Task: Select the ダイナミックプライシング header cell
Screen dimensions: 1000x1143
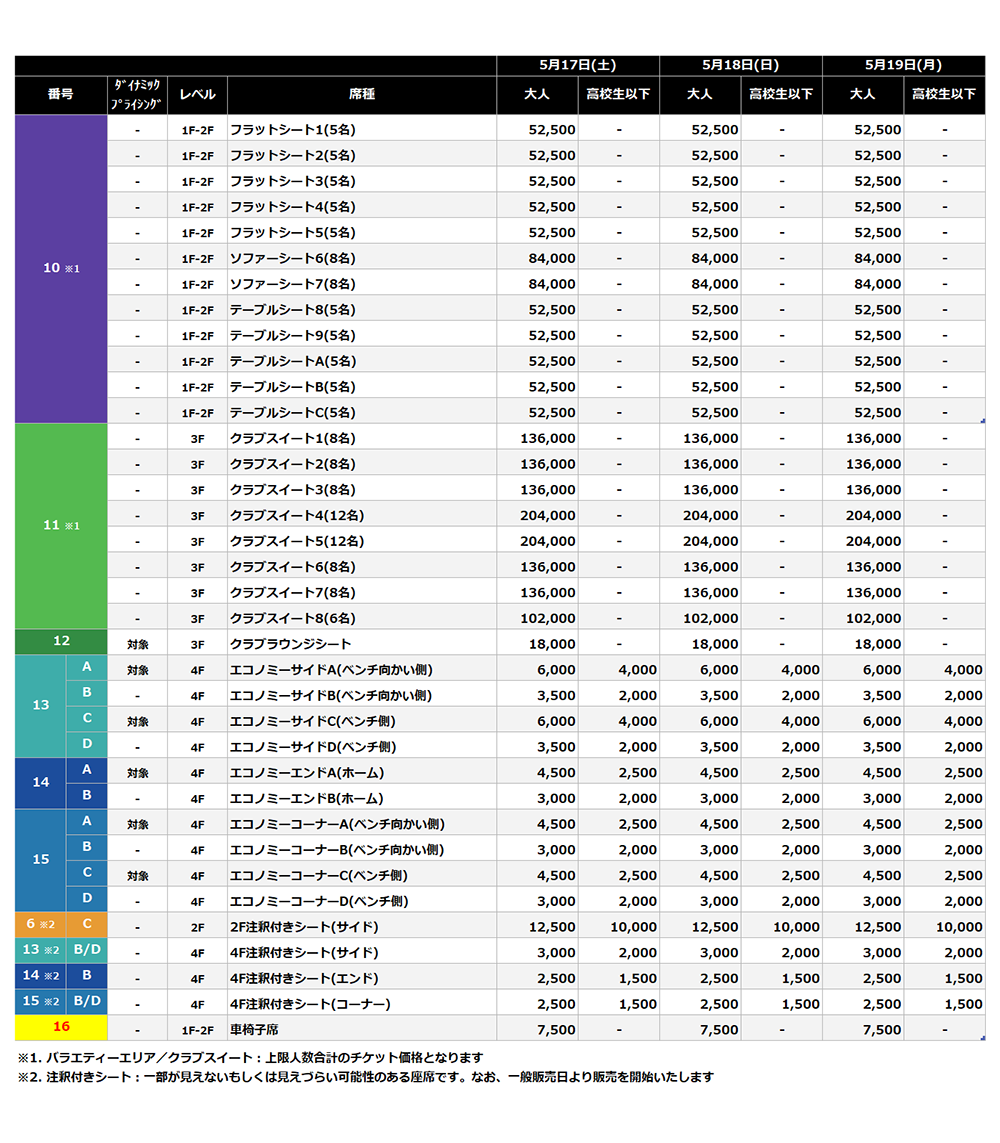Action: tap(138, 95)
